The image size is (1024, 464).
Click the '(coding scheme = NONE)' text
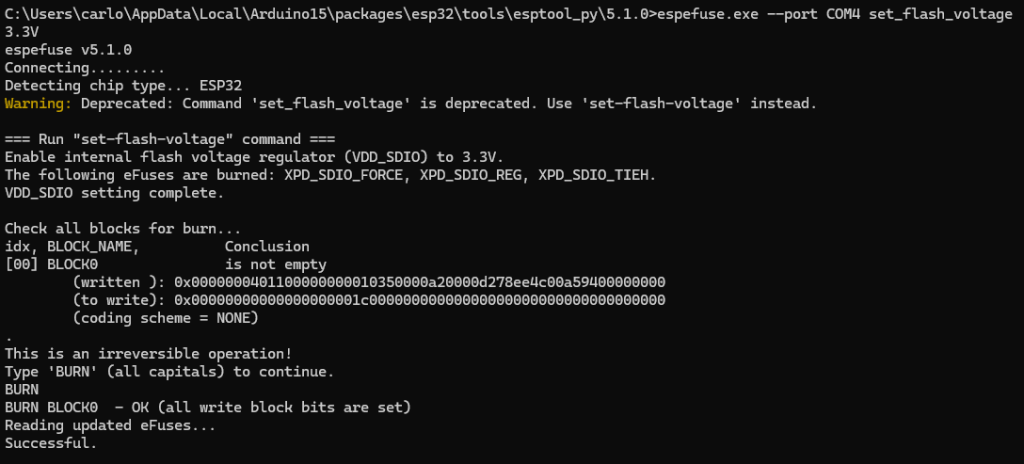click(x=165, y=317)
